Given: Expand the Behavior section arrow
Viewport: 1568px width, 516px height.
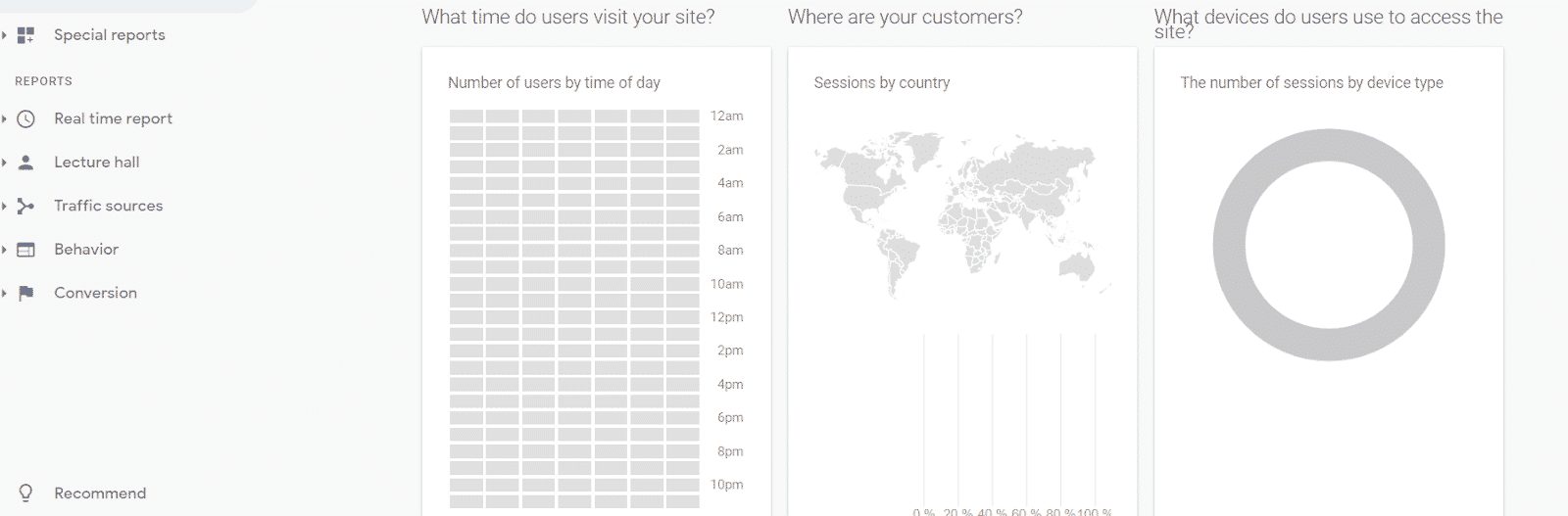Looking at the screenshot, I should click(5, 250).
